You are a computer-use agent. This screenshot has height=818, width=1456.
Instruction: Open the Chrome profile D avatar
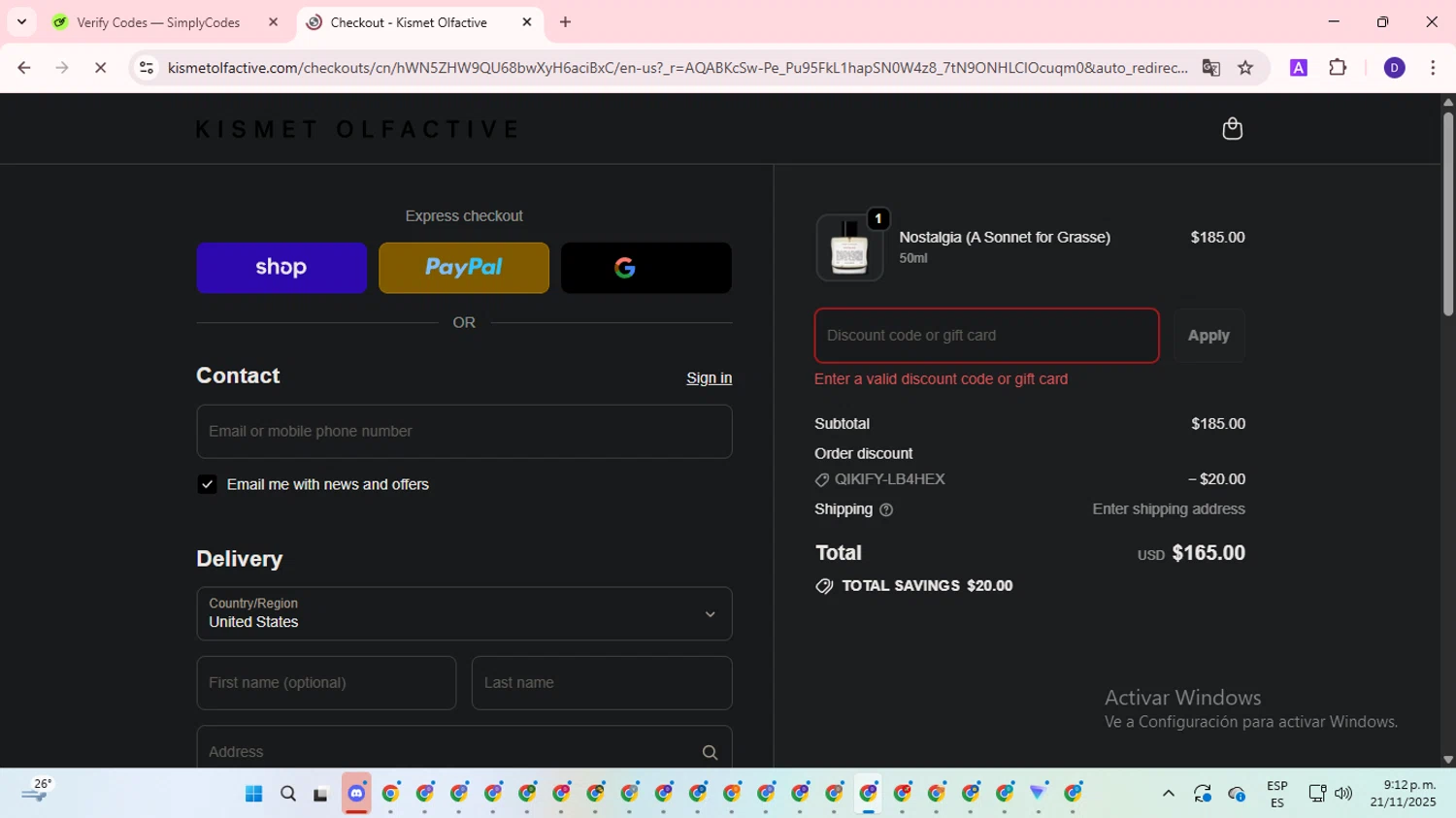click(x=1394, y=68)
